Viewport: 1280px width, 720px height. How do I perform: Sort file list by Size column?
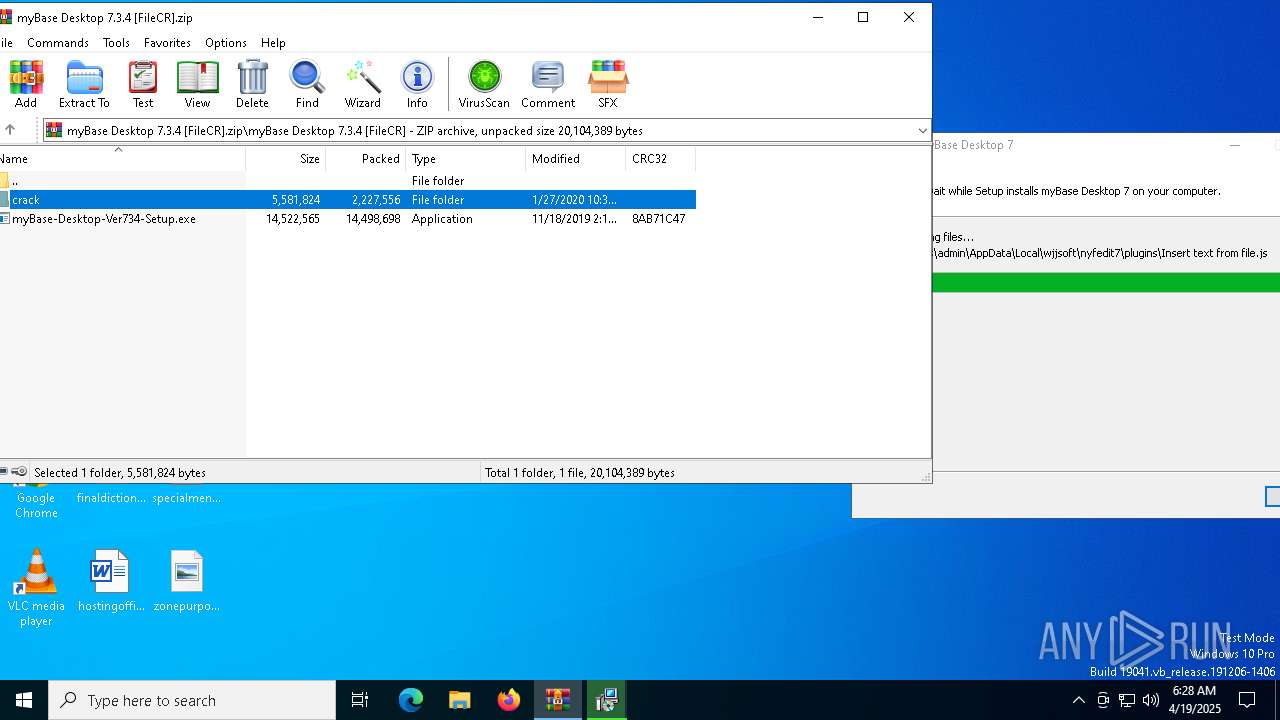(285, 159)
